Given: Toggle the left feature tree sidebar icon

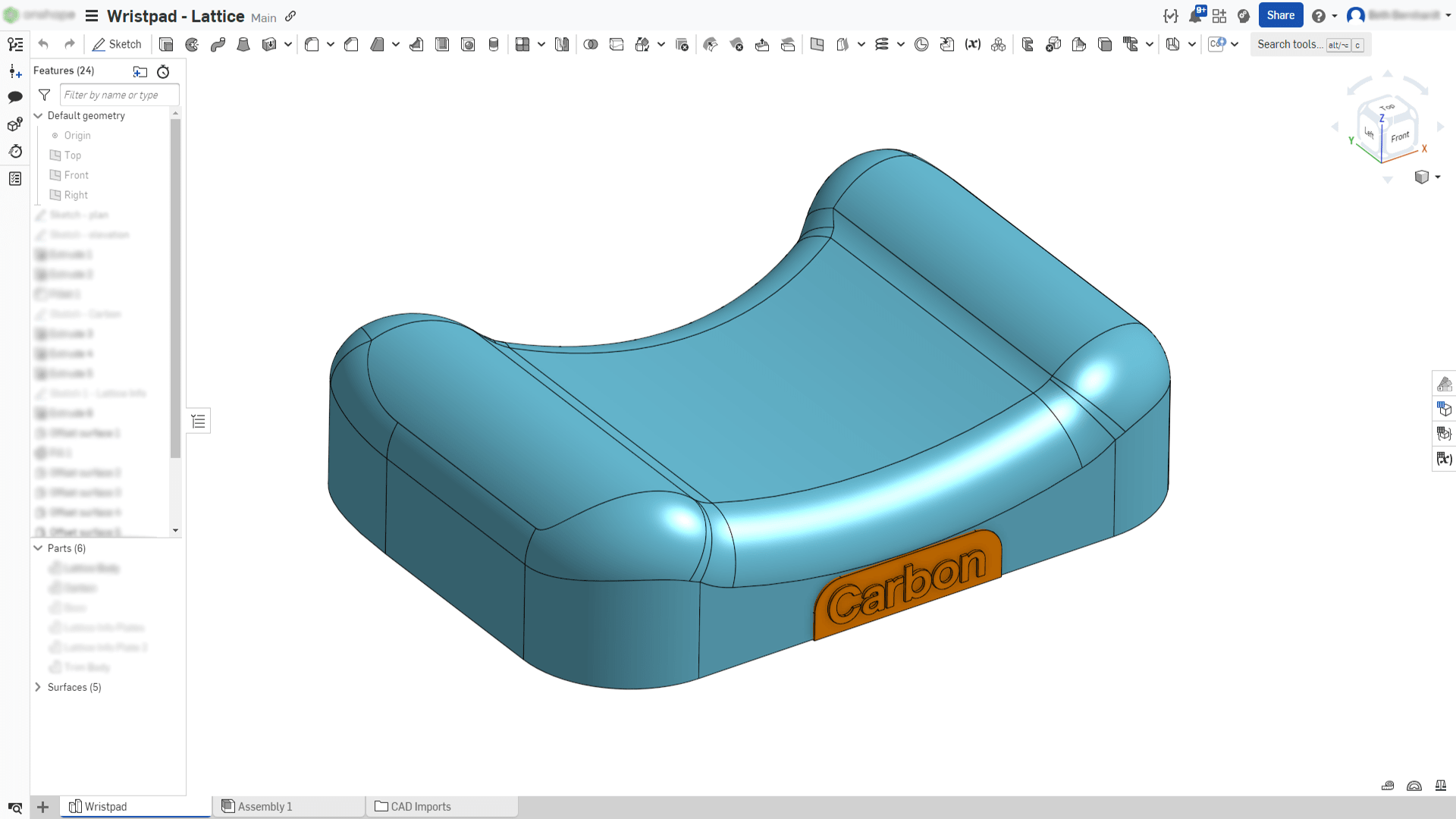Looking at the screenshot, I should 15,45.
